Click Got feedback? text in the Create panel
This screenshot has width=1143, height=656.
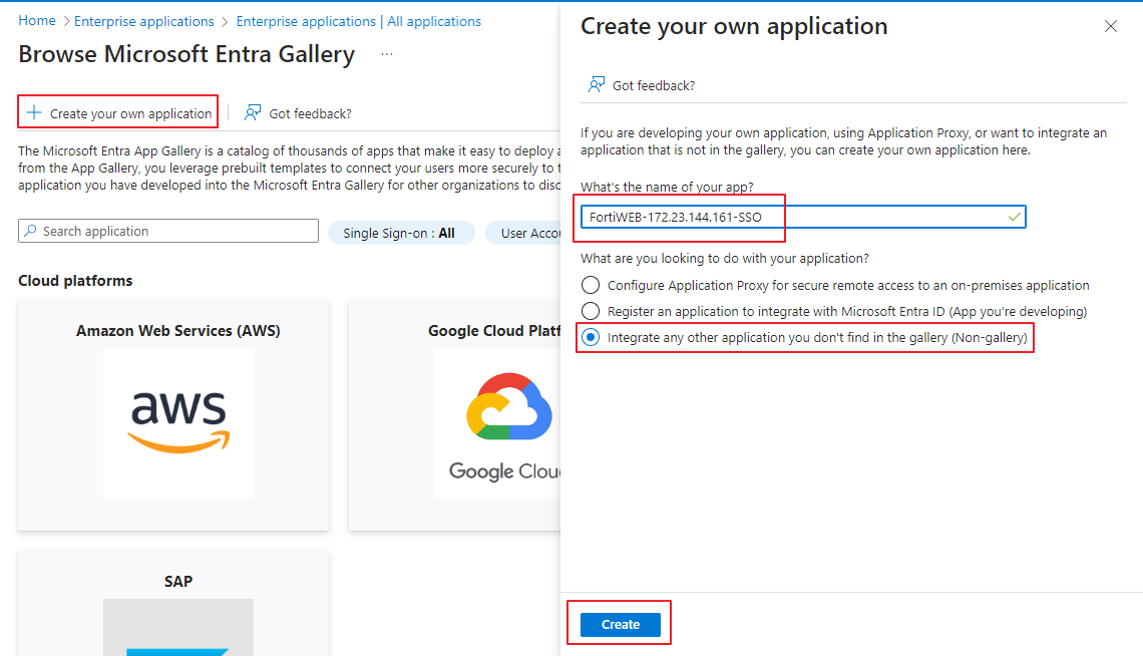click(654, 85)
